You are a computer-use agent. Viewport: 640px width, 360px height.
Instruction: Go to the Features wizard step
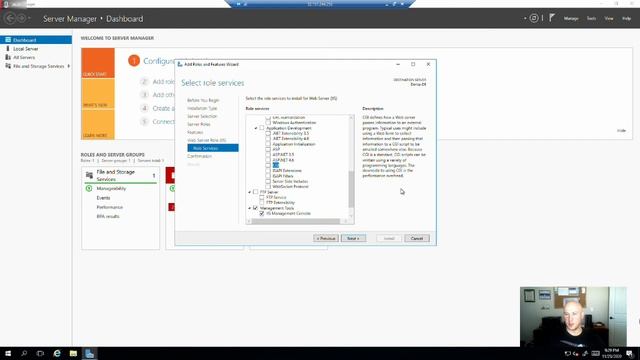point(195,132)
